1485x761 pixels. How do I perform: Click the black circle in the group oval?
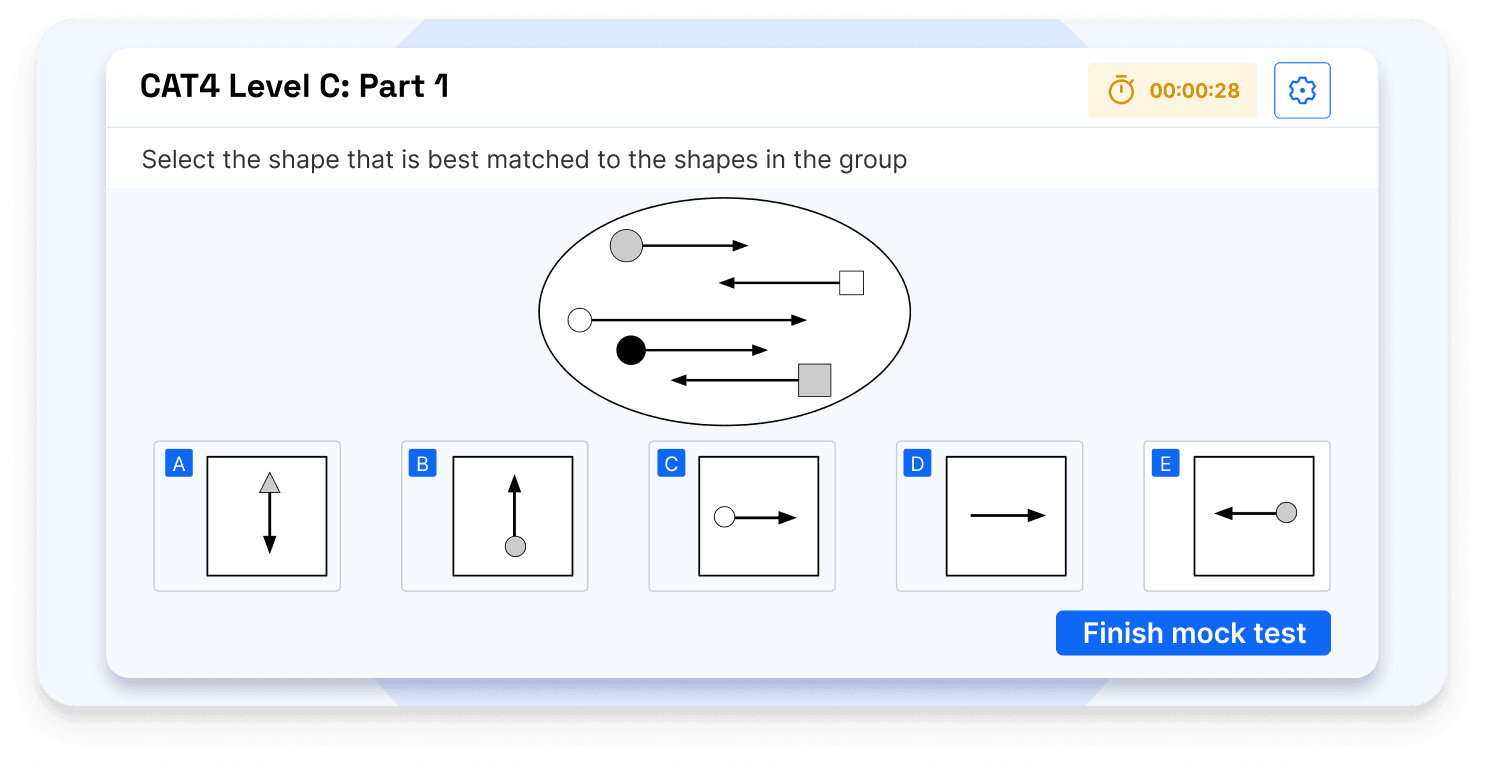(x=631, y=350)
